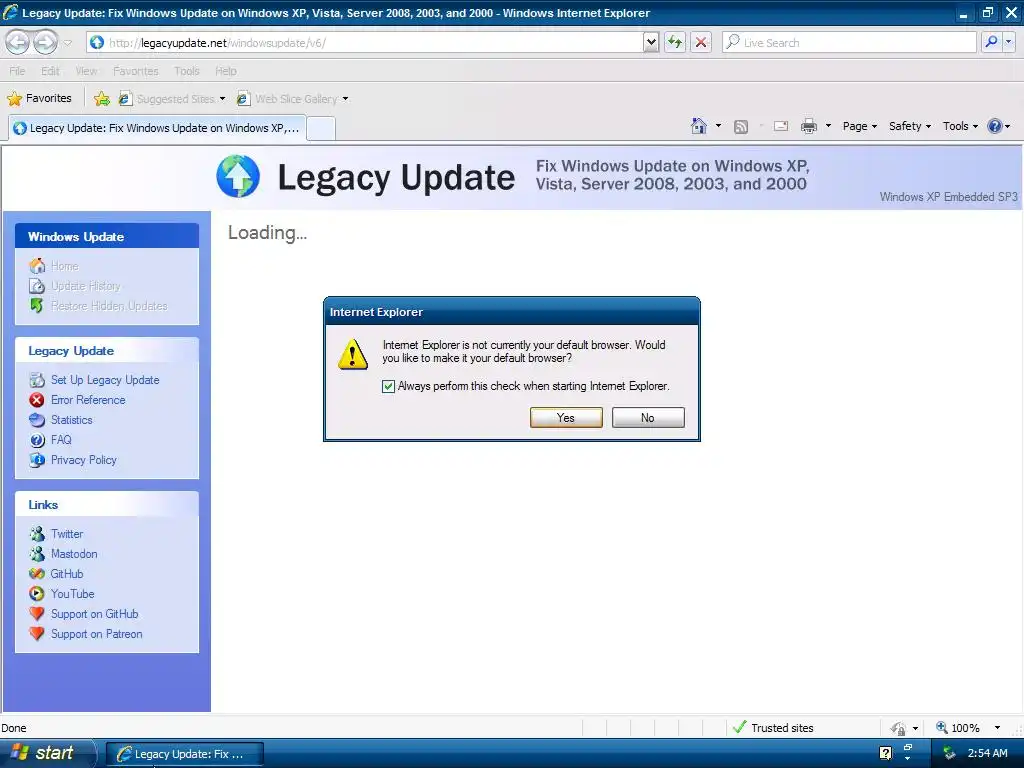Open the Print options dropdown arrow

pyautogui.click(x=828, y=126)
